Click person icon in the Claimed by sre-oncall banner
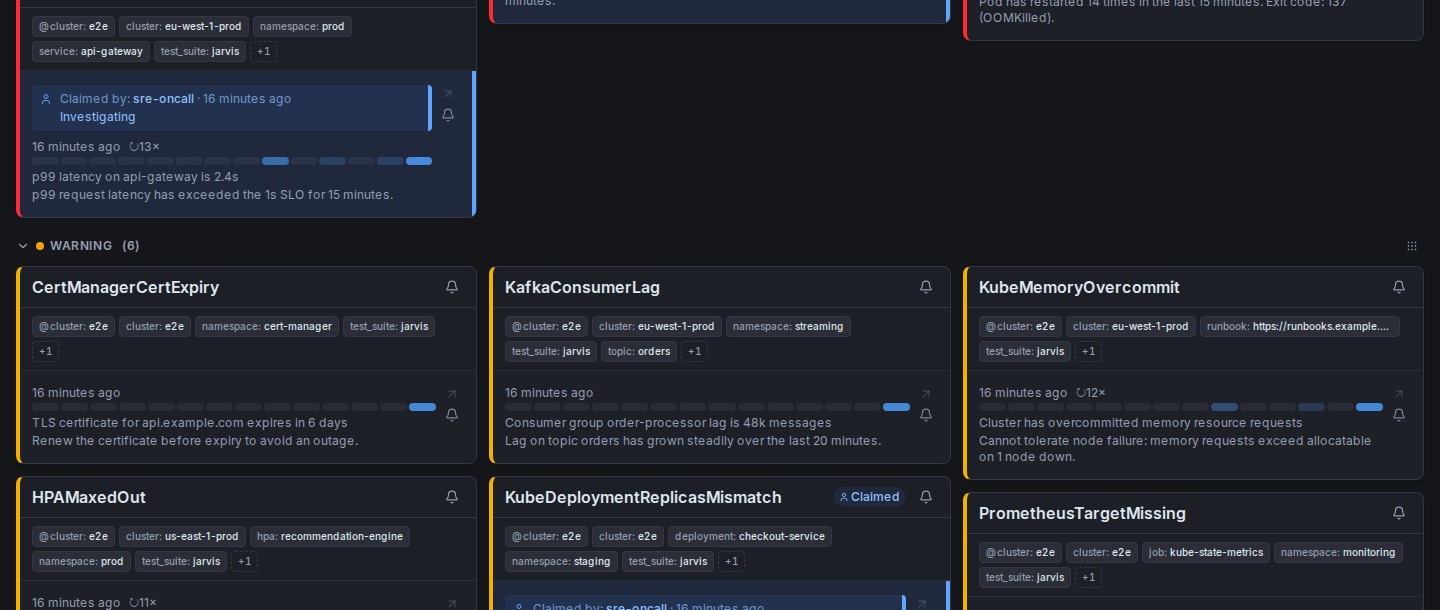1440x610 pixels. point(46,99)
